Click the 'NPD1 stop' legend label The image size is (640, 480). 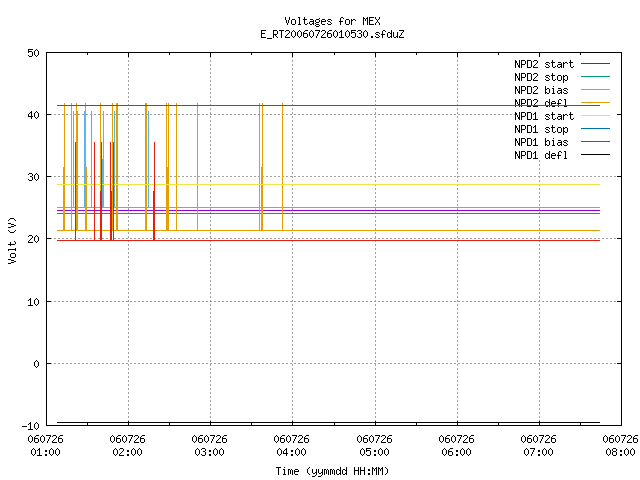(x=541, y=129)
